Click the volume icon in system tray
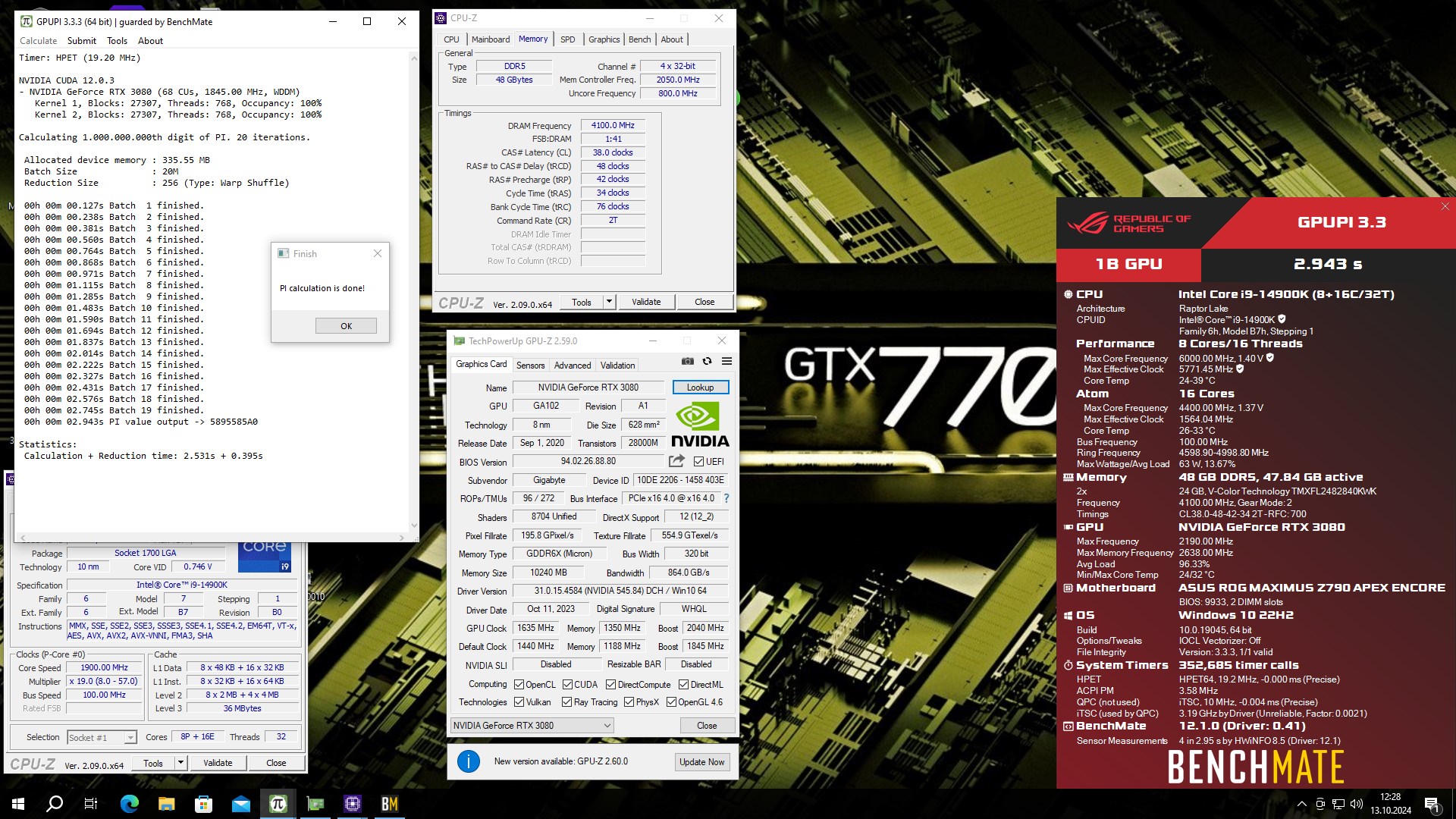The image size is (1456, 819). (1357, 804)
